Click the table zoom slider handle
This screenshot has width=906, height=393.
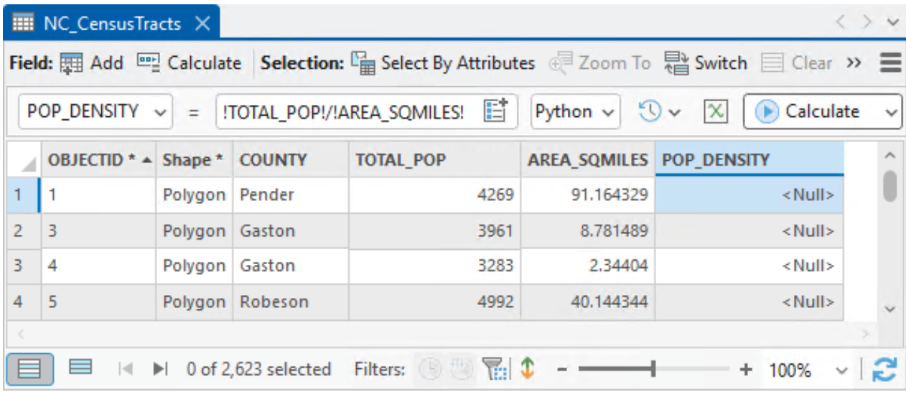(652, 368)
